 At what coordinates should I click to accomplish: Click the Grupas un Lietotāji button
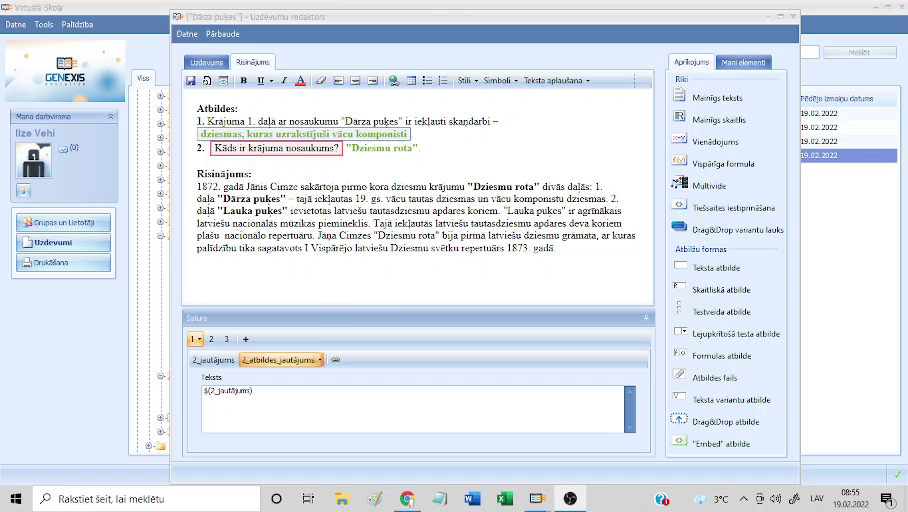[64, 221]
